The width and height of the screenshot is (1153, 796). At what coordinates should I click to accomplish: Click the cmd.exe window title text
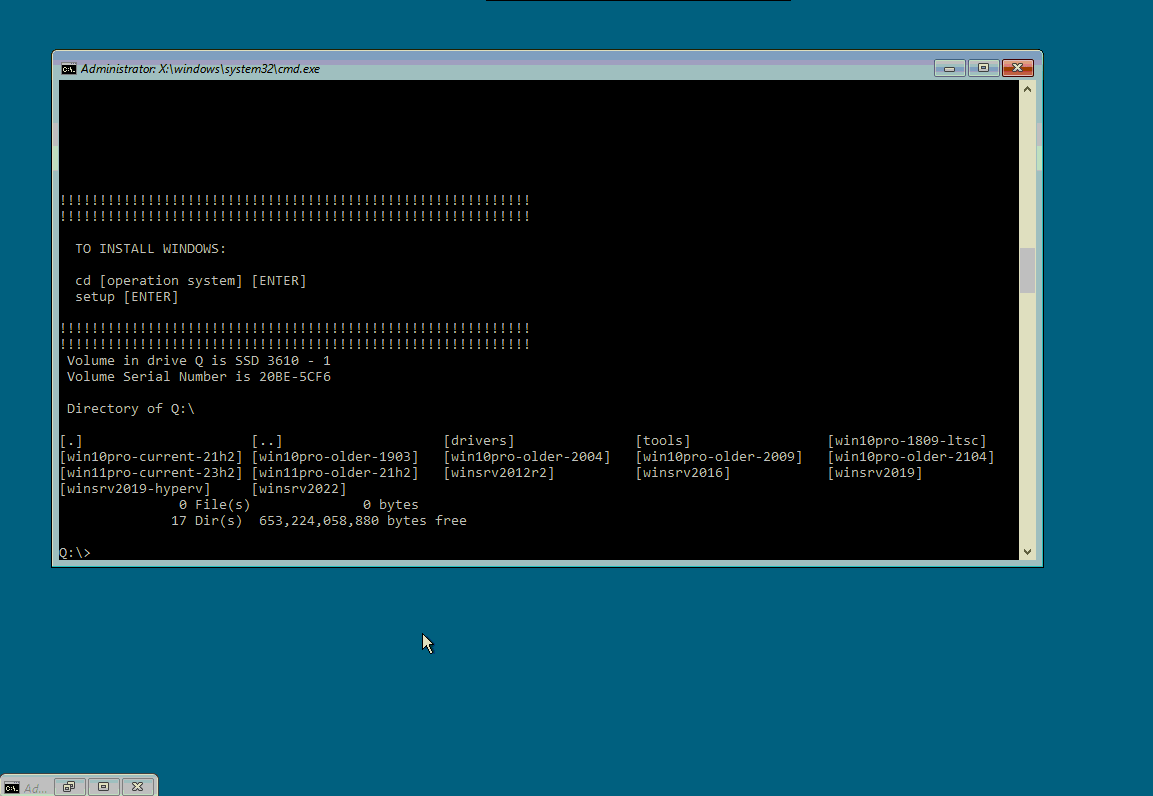point(200,69)
